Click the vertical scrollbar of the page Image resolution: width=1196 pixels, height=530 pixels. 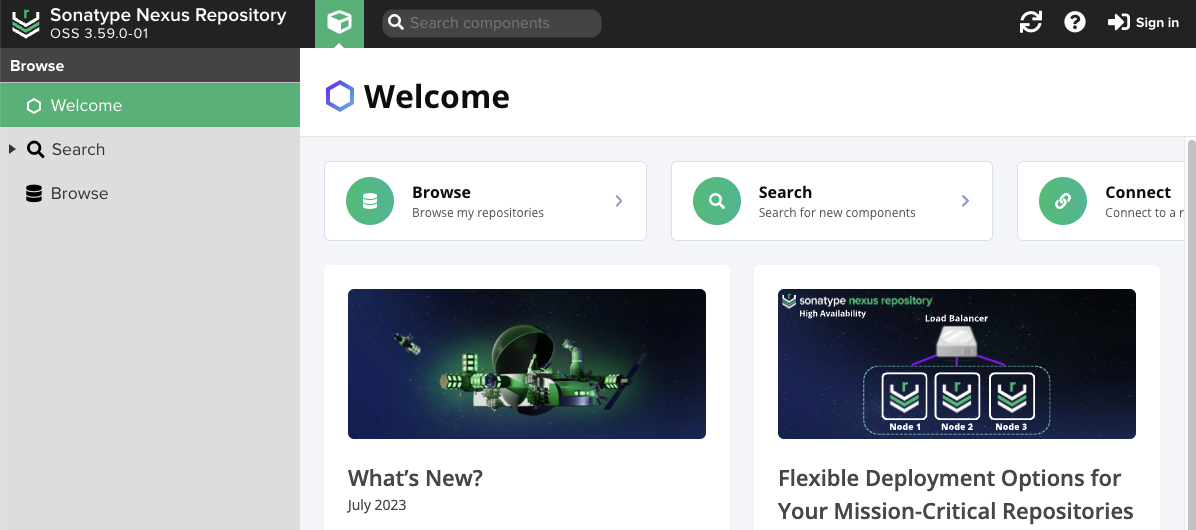(x=1191, y=334)
